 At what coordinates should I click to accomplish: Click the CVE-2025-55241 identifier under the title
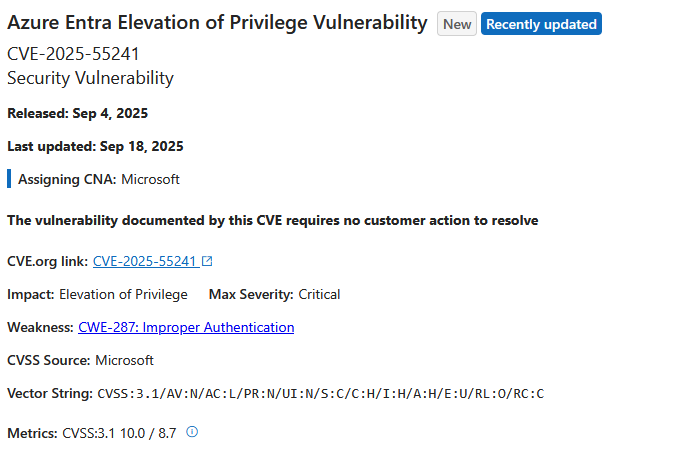click(73, 54)
